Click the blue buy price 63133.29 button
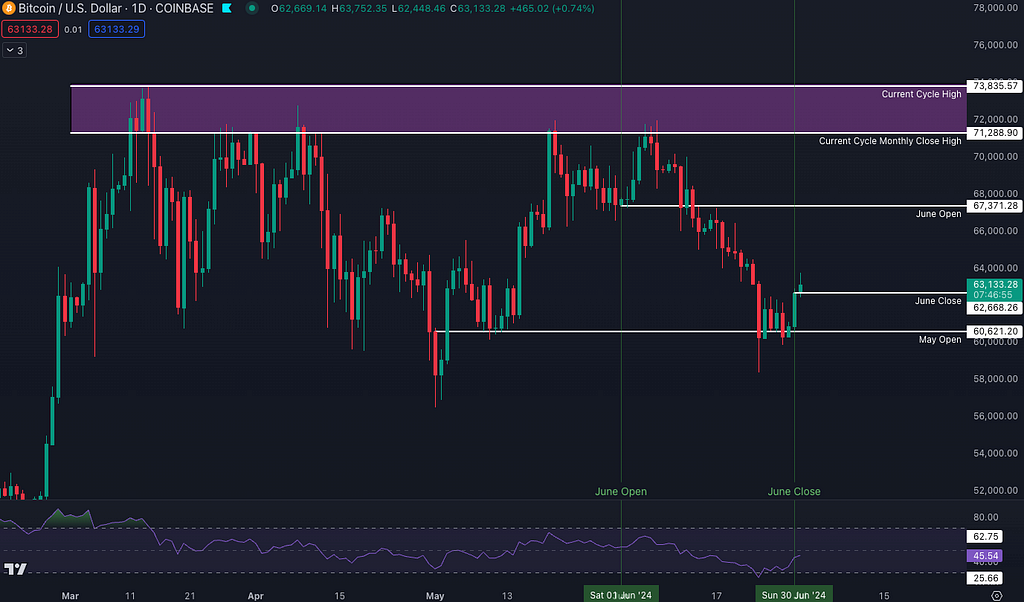The height and width of the screenshot is (602, 1024). pyautogui.click(x=116, y=29)
